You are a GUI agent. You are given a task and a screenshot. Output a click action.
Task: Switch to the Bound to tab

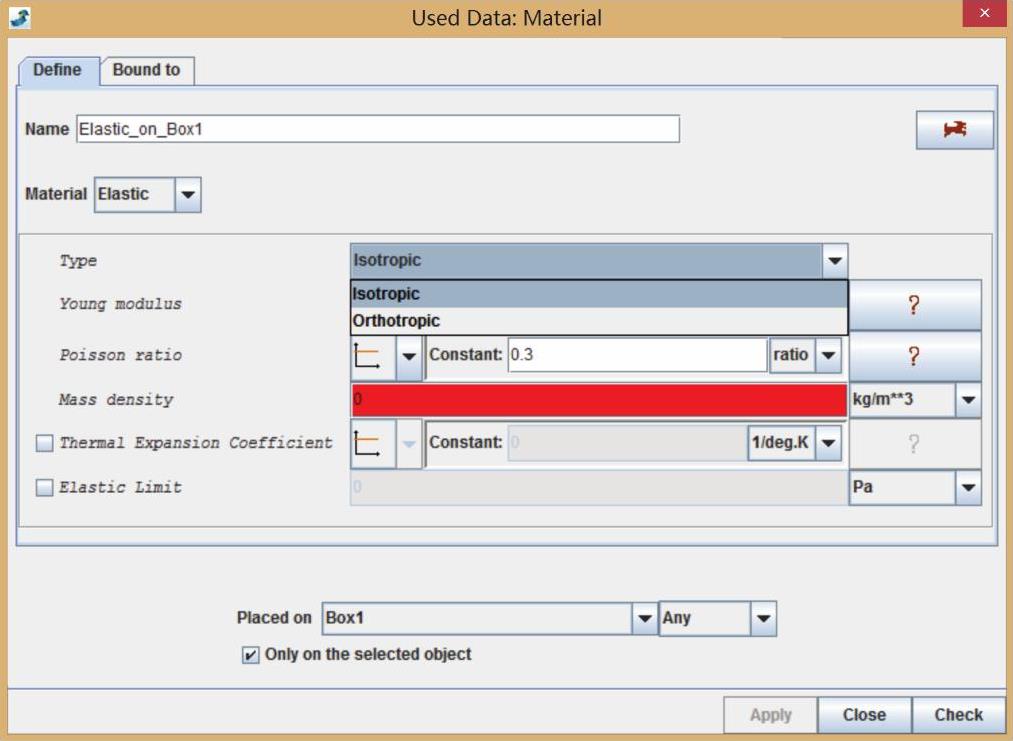tap(146, 70)
